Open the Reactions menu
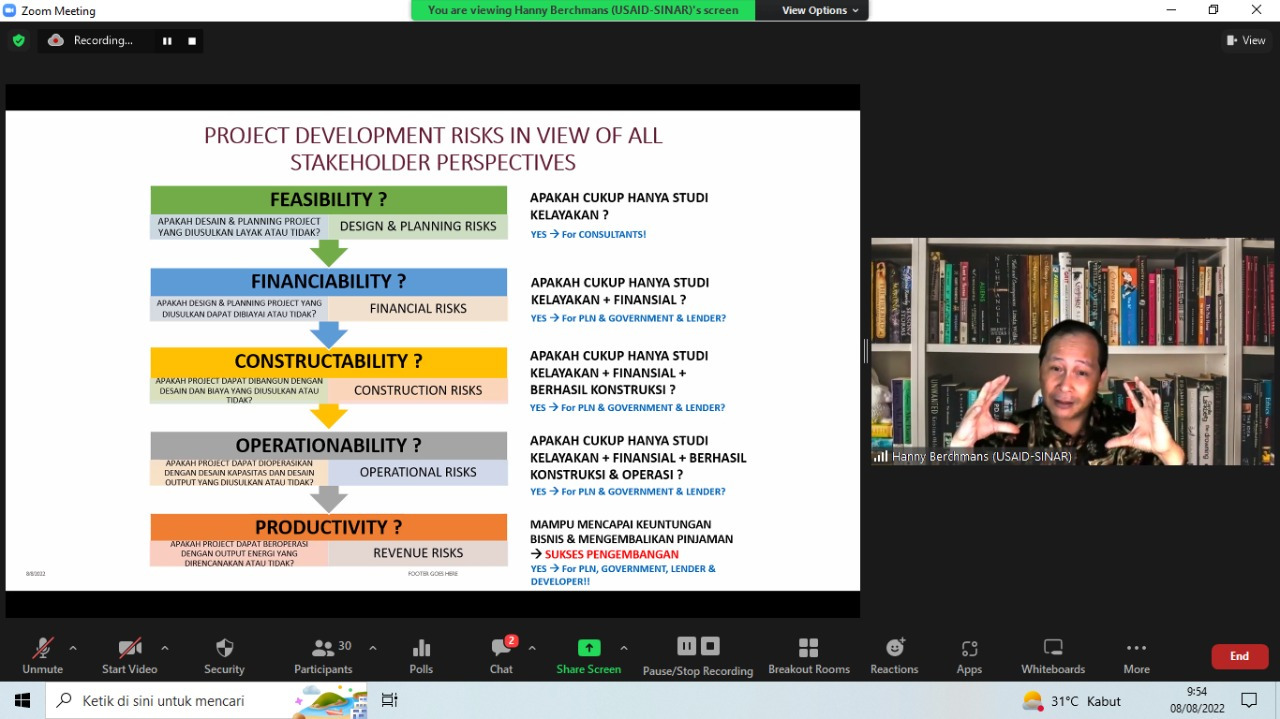1280x719 pixels. click(894, 656)
